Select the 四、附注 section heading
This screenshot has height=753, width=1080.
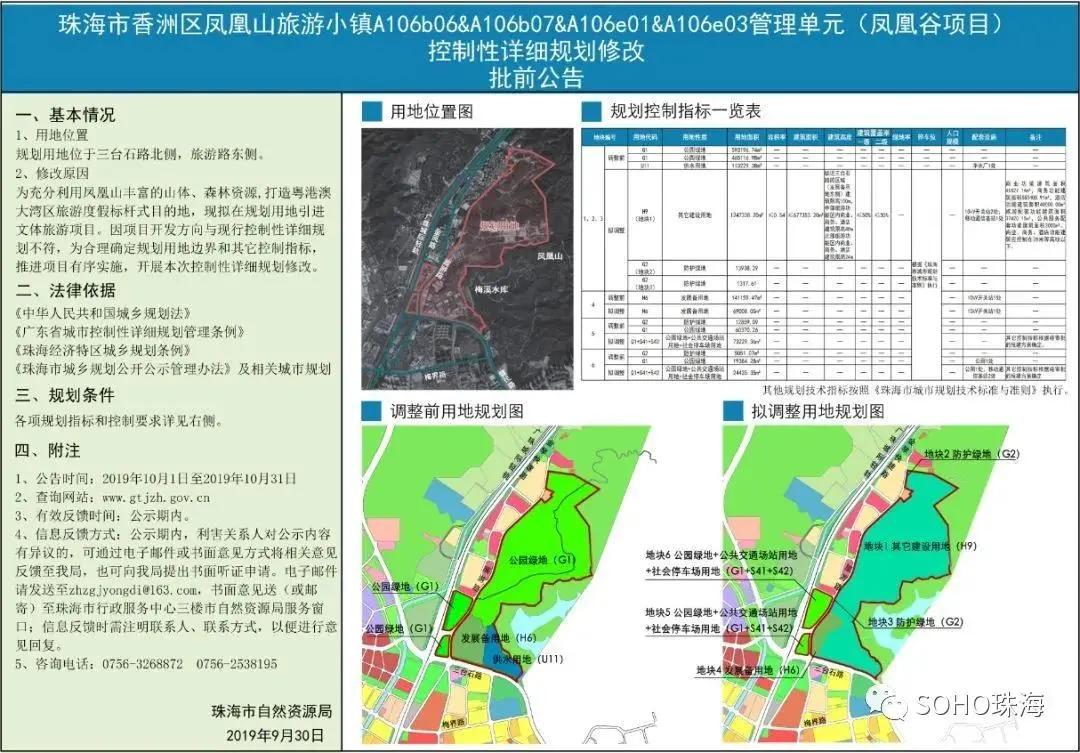tap(48, 450)
